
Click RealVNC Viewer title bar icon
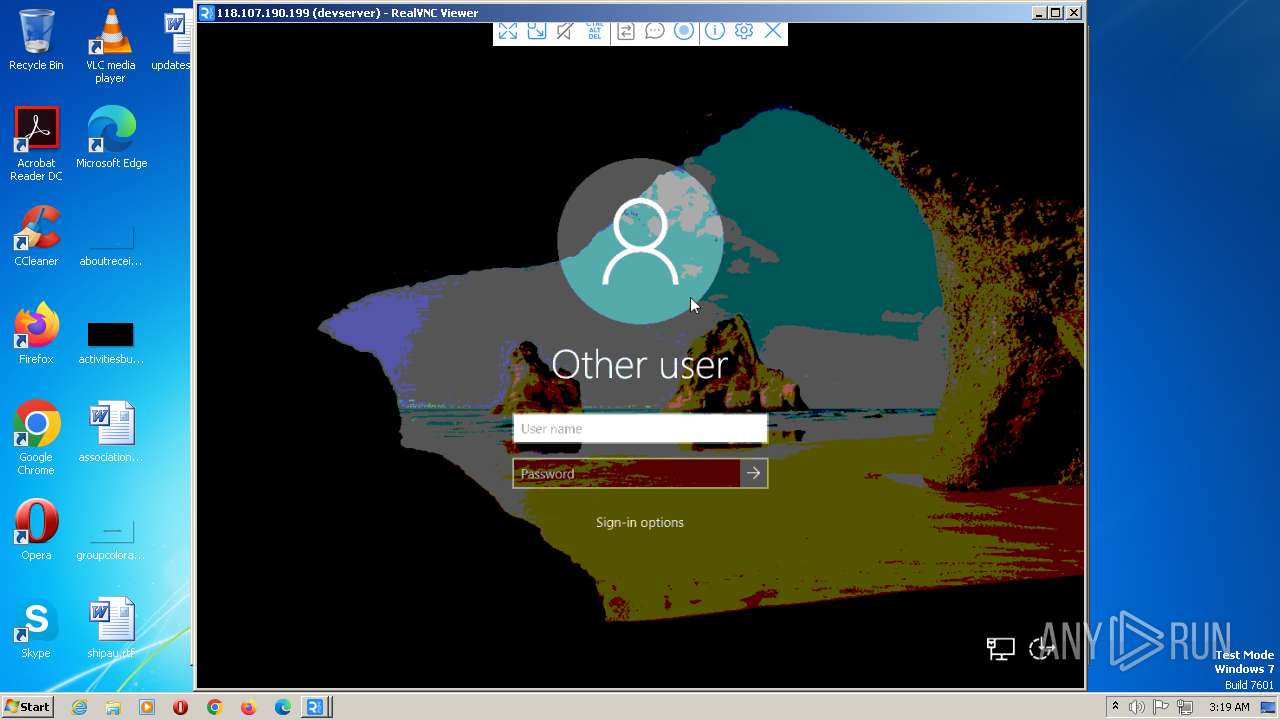(207, 13)
